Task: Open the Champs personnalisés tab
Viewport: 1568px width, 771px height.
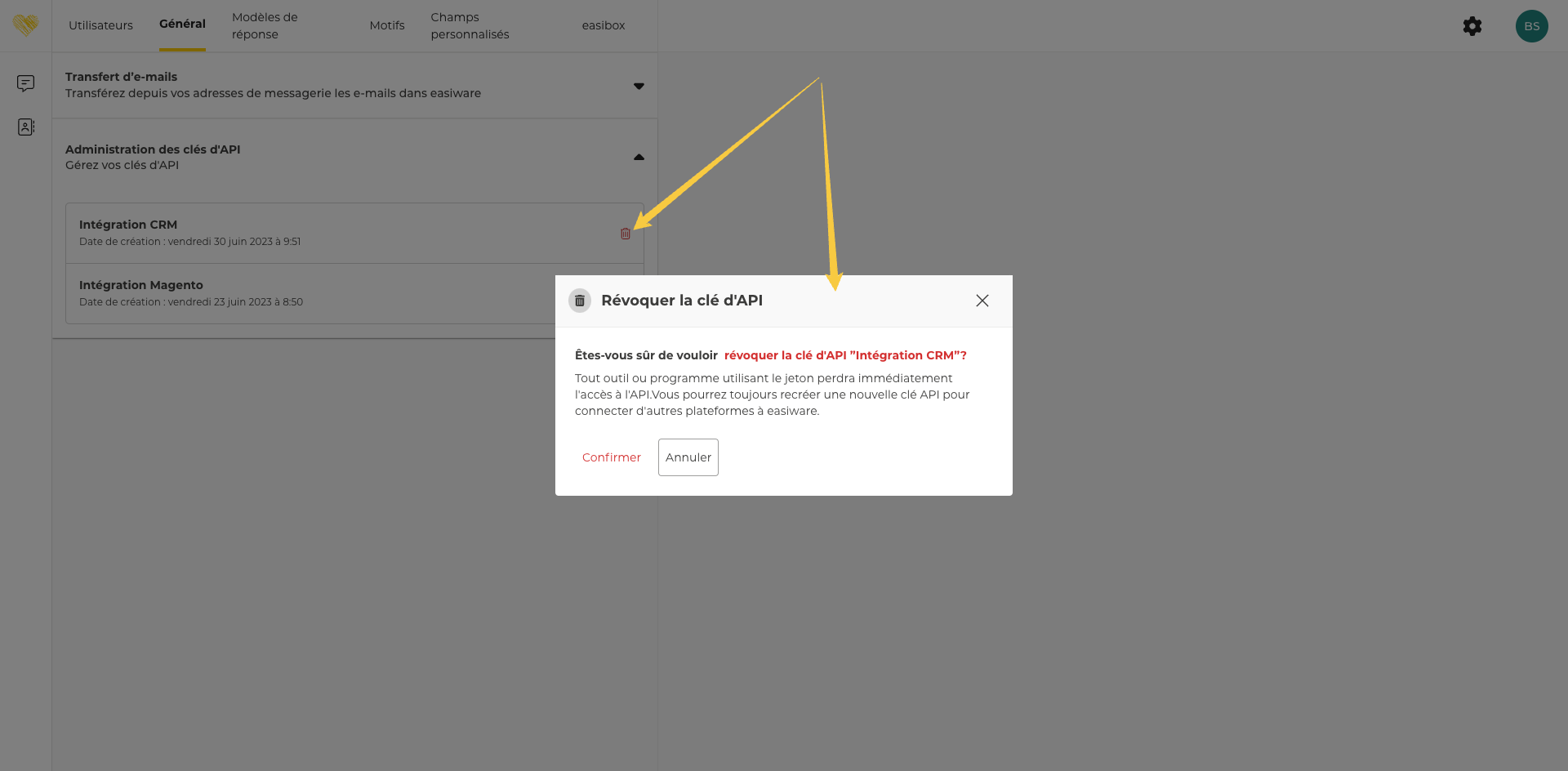Action: (x=470, y=25)
